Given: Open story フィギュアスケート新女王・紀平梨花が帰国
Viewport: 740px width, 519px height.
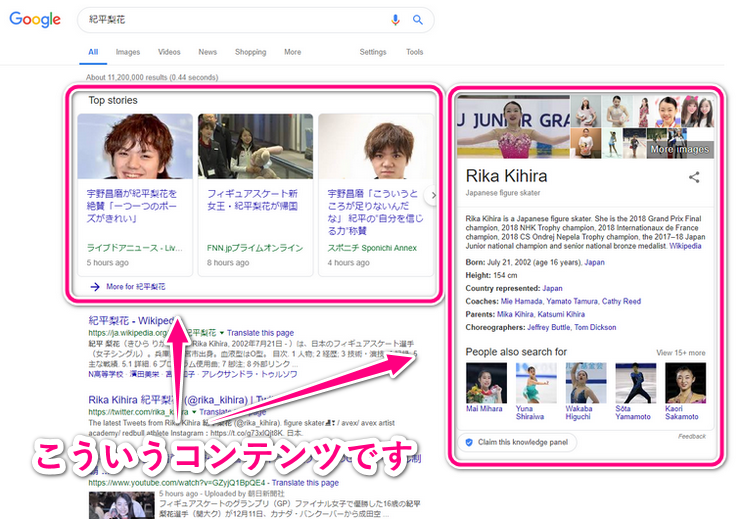Looking at the screenshot, I should pyautogui.click(x=252, y=200).
